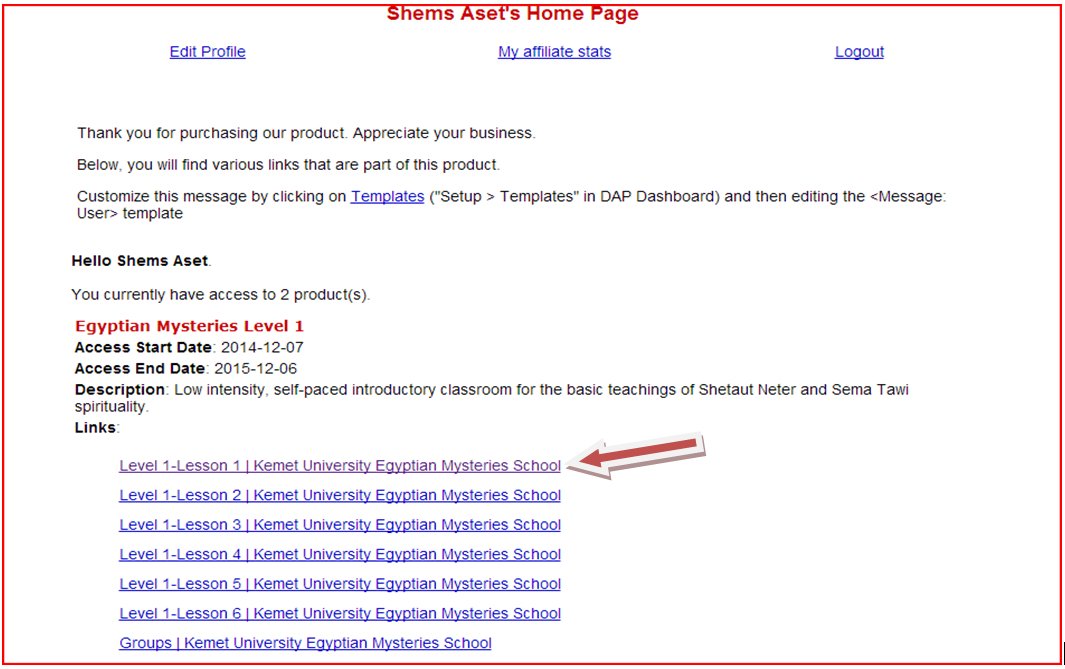Open the Edit Profile link
This screenshot has width=1065, height=669.
click(207, 52)
